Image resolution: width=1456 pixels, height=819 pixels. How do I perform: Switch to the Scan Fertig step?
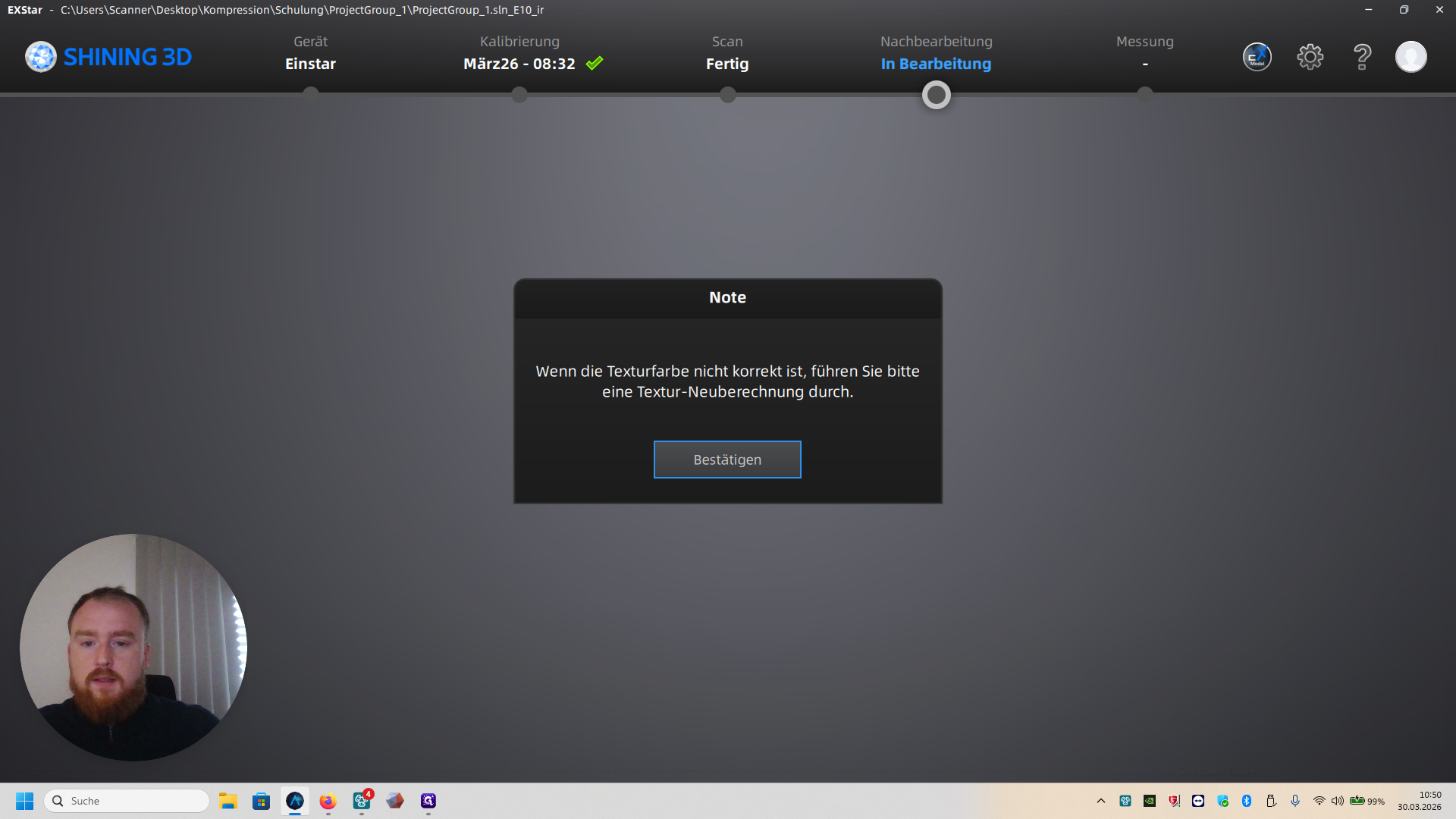[727, 53]
